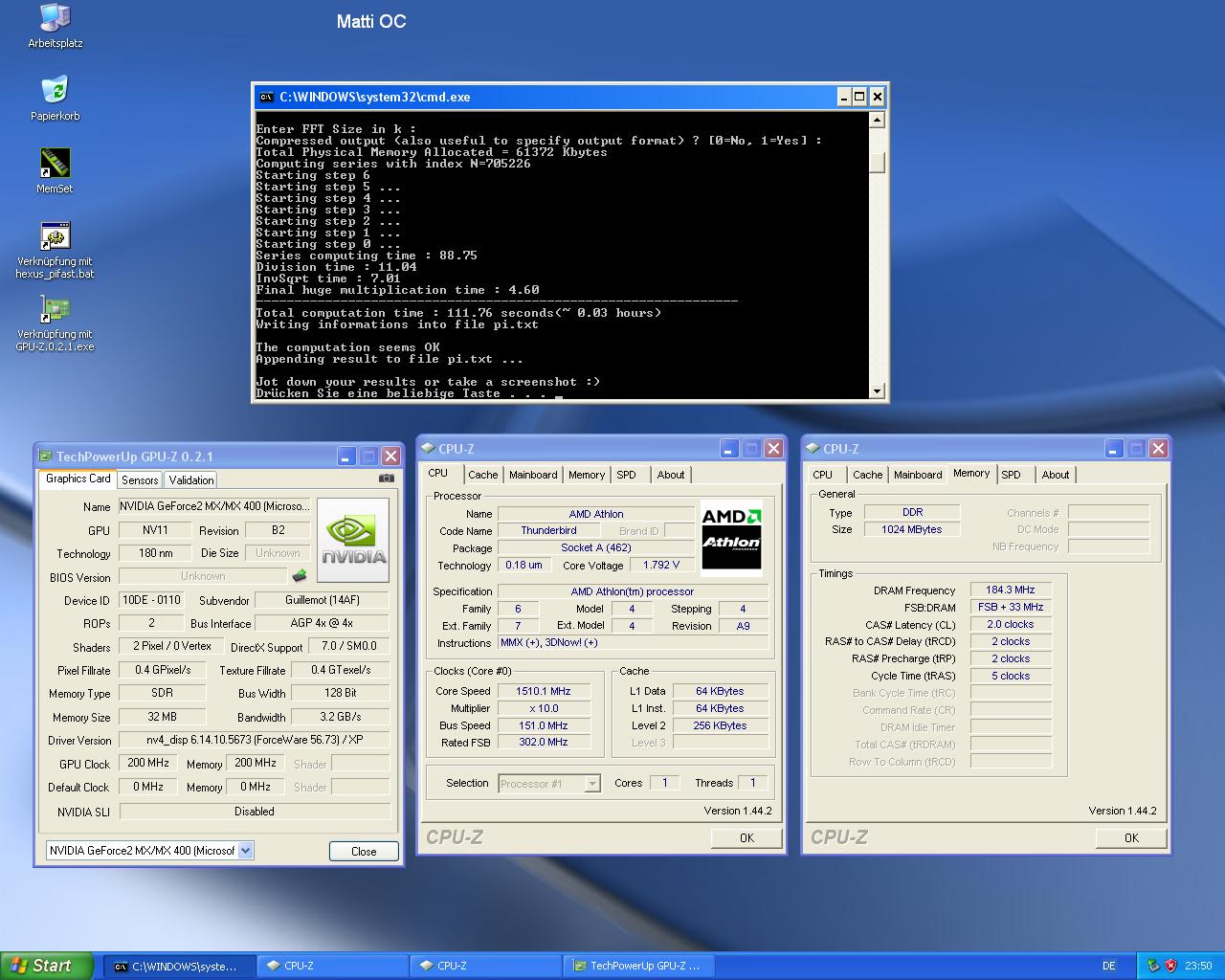Click the CPU Specification field

pos(632,591)
